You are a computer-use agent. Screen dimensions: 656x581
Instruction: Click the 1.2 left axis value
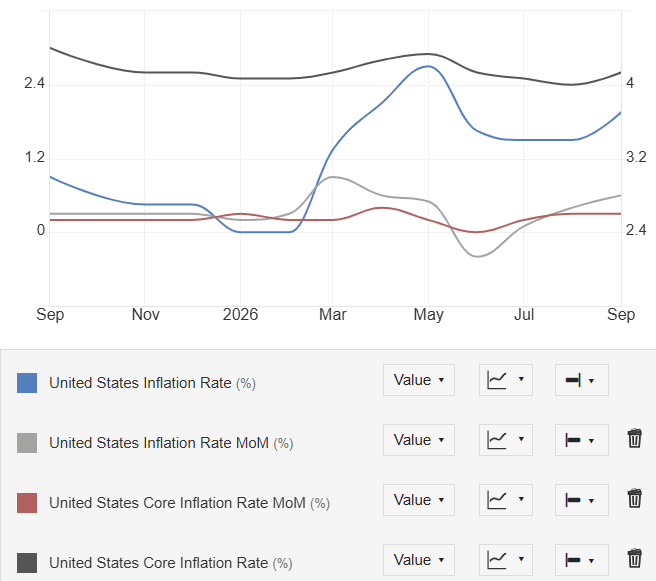[x=34, y=157]
